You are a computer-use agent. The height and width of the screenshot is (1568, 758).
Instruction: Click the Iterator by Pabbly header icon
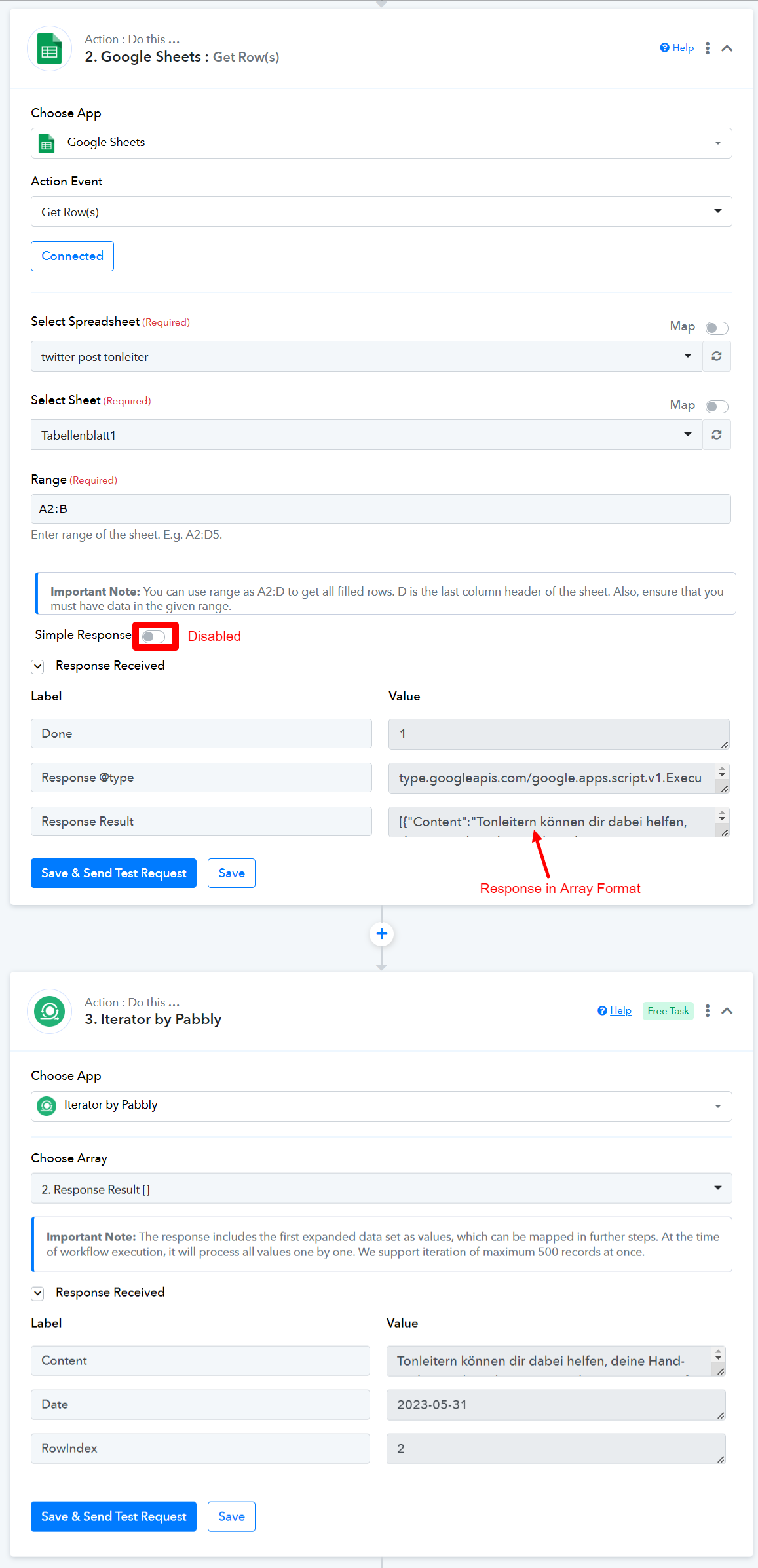pyautogui.click(x=49, y=1011)
